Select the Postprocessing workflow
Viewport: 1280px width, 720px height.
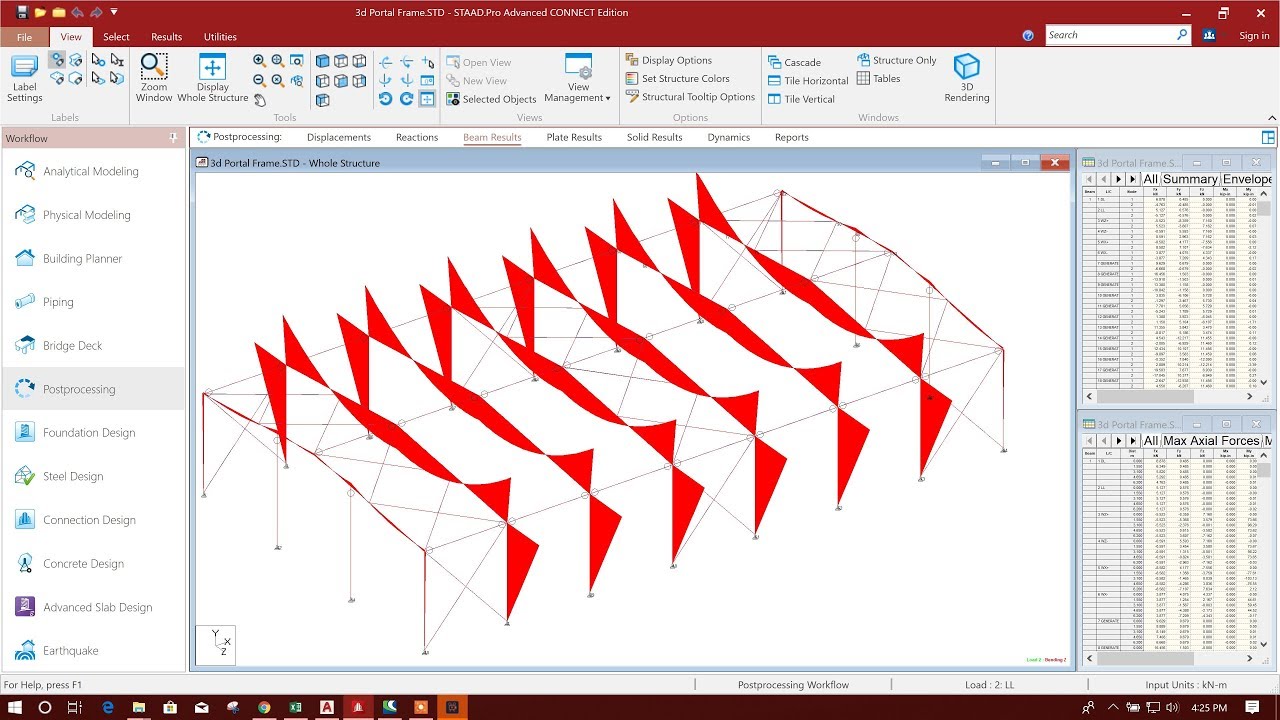click(93, 389)
